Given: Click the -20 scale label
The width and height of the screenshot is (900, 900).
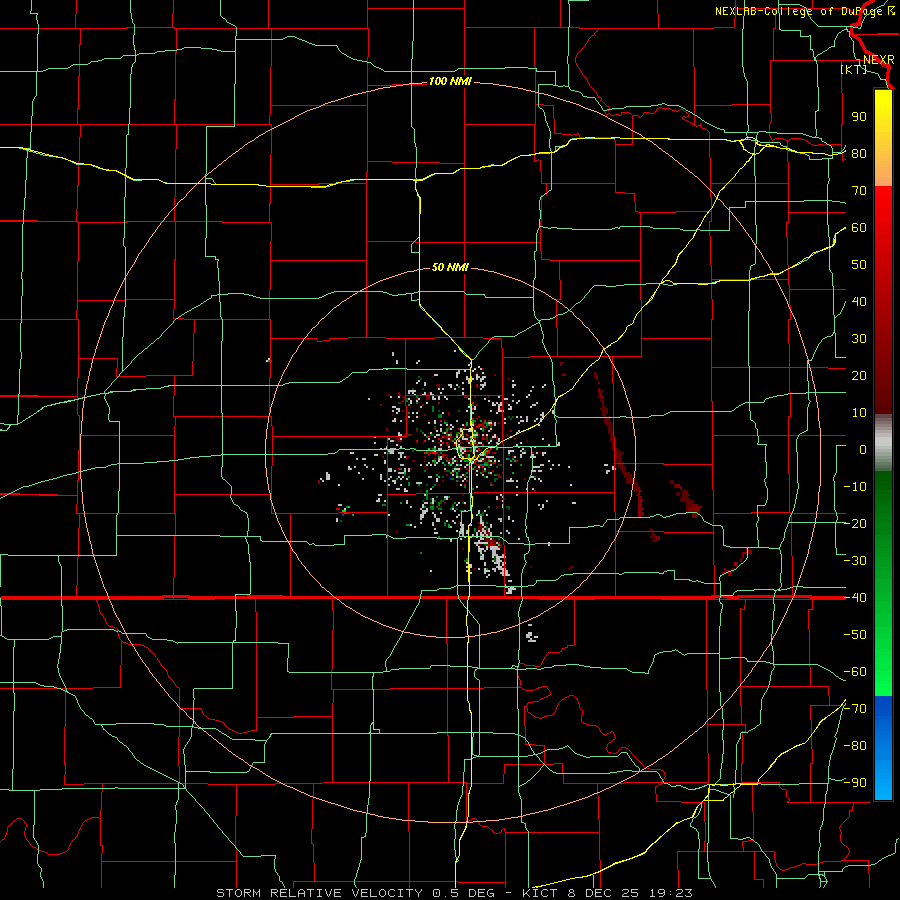Looking at the screenshot, I should (855, 524).
